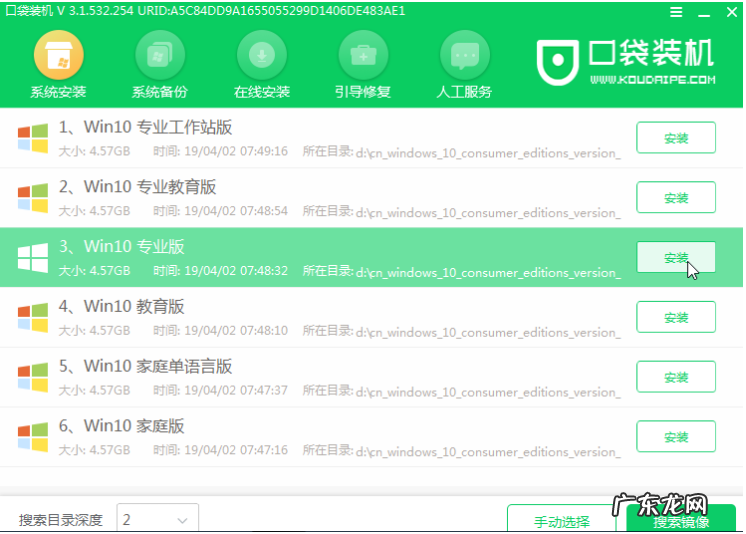Image resolution: width=746 pixels, height=534 pixels.
Task: Click the version title text in title bar
Action: coord(205,10)
